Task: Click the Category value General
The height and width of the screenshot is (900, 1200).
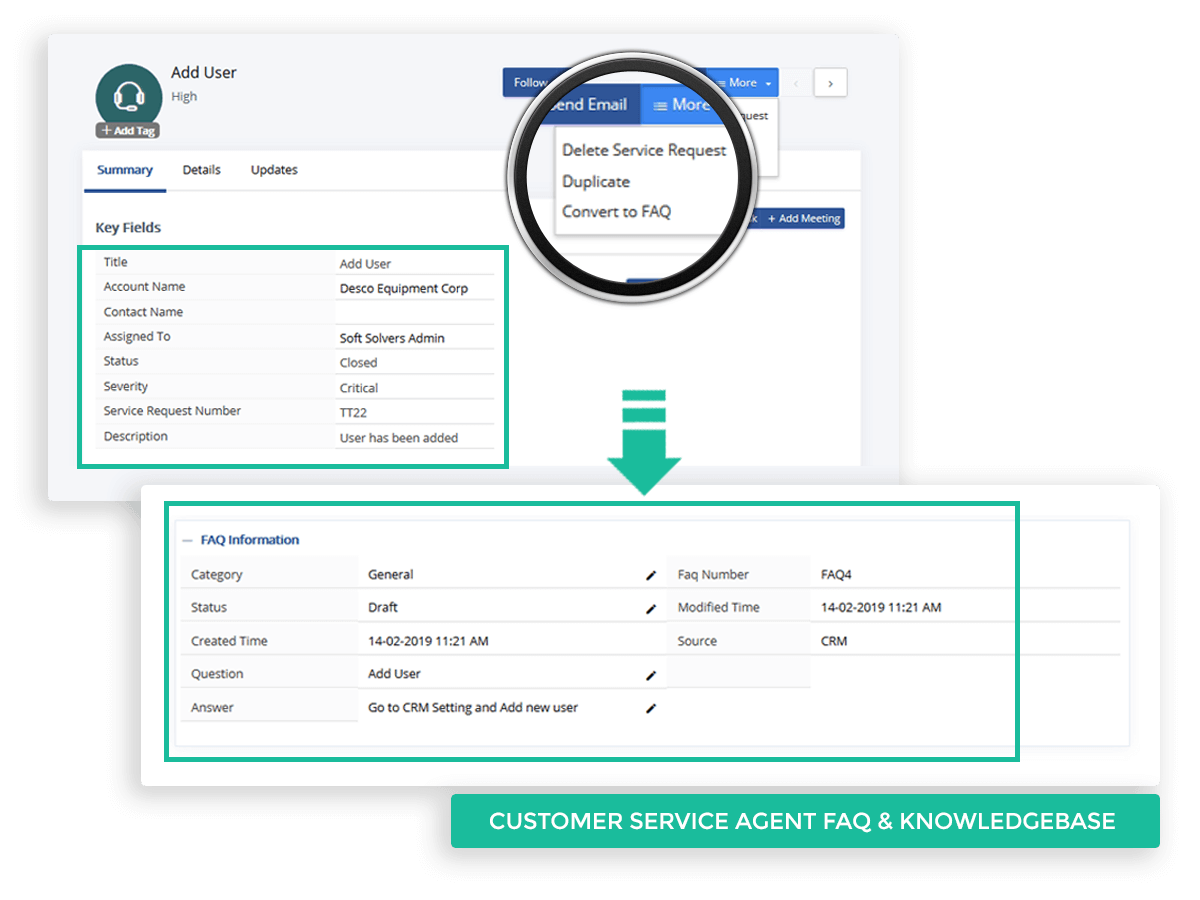Action: point(391,575)
